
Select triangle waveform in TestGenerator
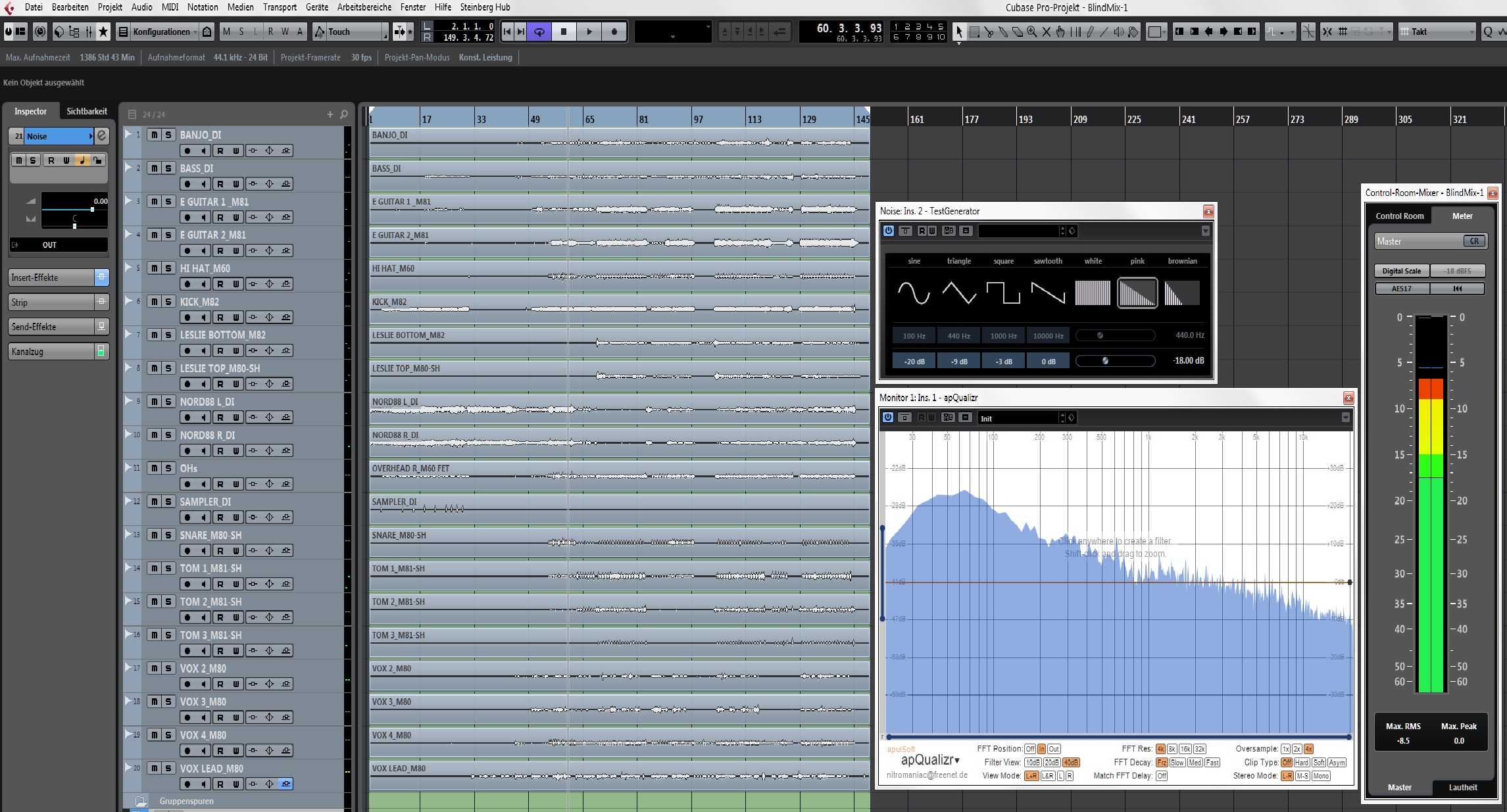point(959,293)
